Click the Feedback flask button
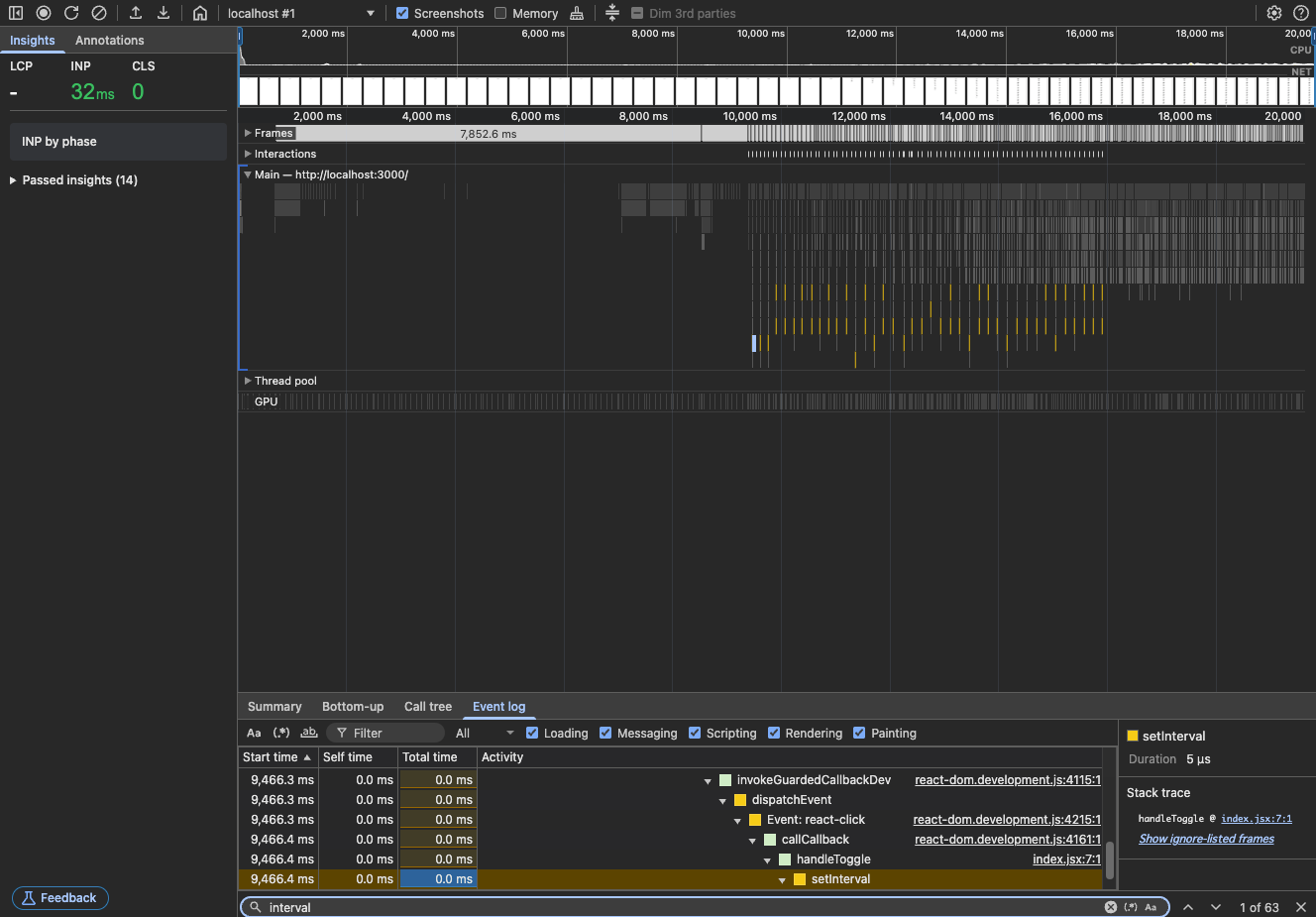This screenshot has height=917, width=1316. pos(60,898)
